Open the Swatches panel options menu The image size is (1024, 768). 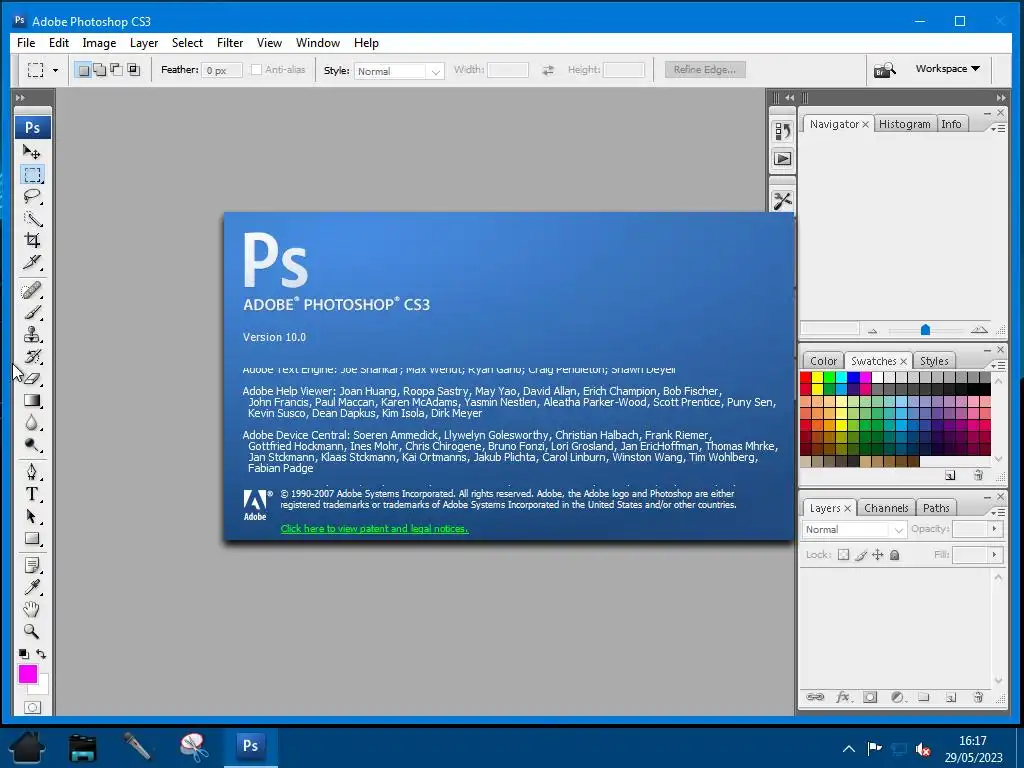pos(998,366)
